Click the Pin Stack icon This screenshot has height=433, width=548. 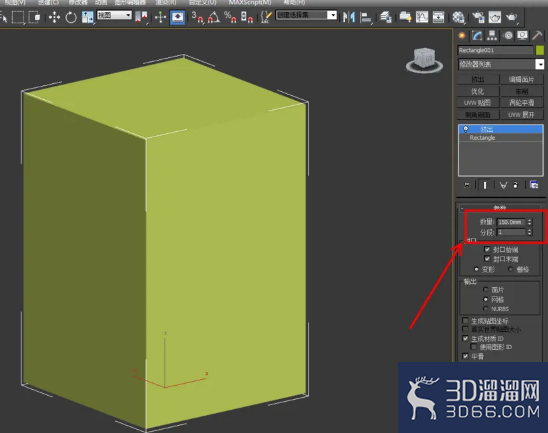467,185
